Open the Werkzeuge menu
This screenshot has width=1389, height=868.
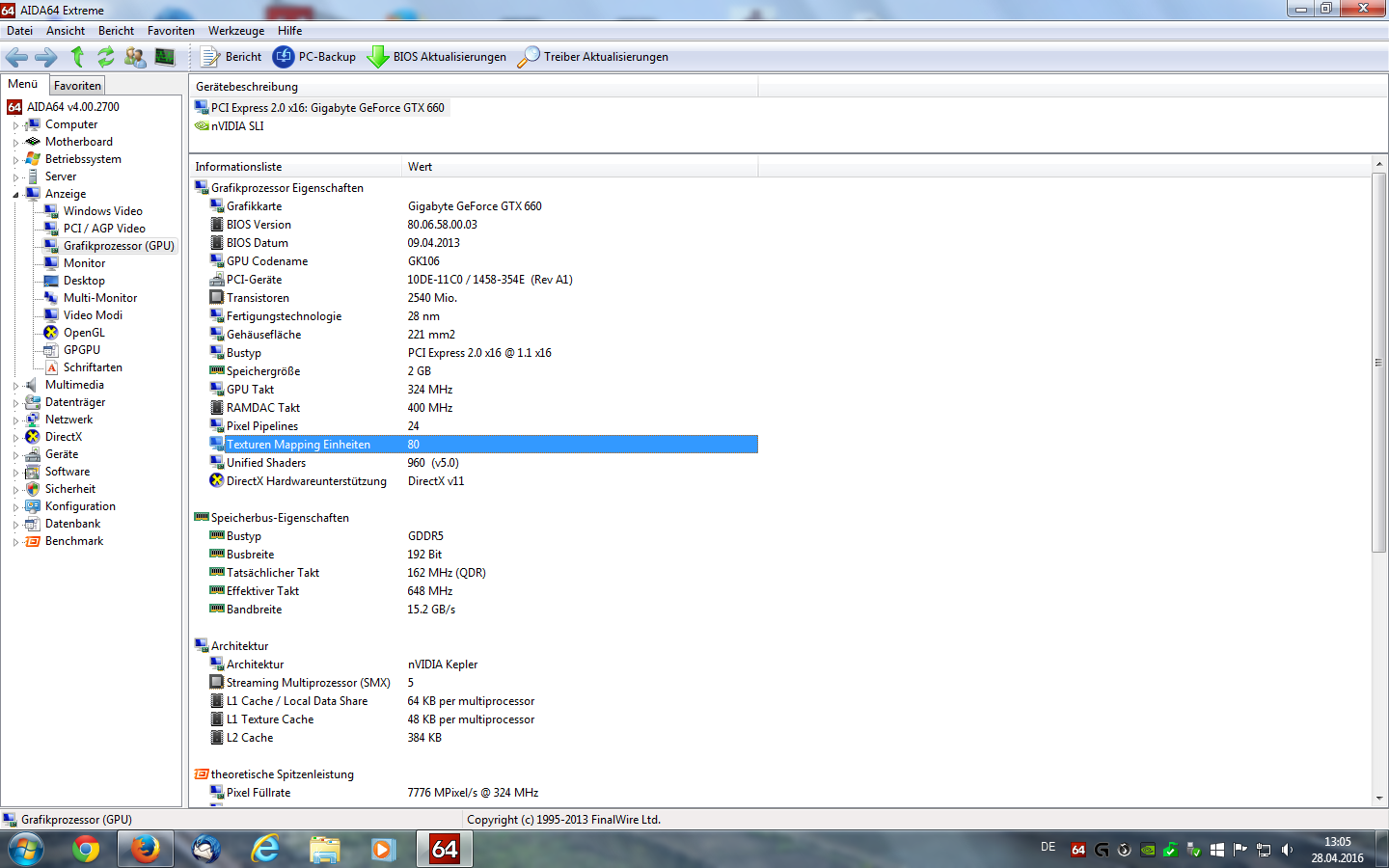[236, 31]
